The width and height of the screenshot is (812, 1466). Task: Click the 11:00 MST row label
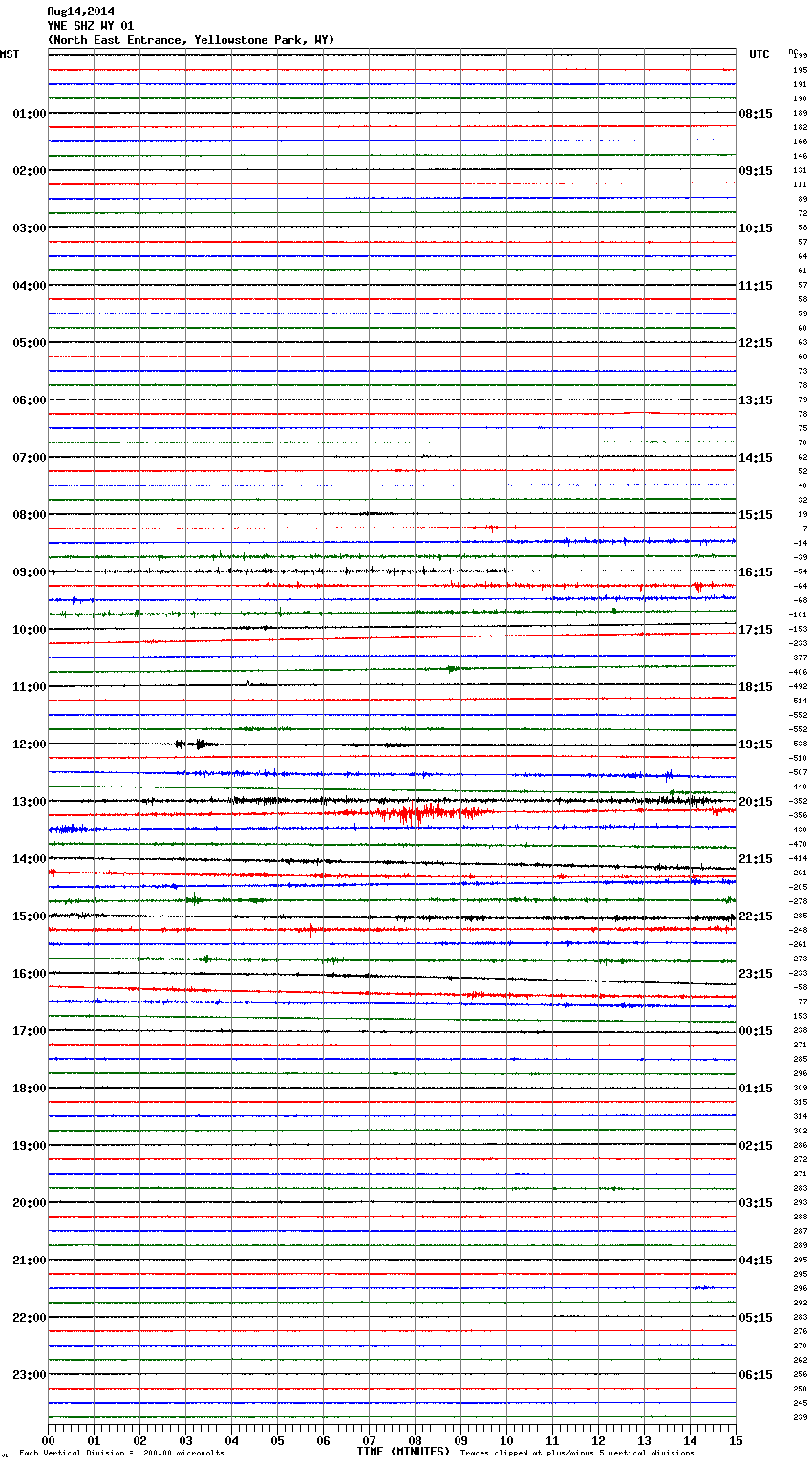point(30,687)
